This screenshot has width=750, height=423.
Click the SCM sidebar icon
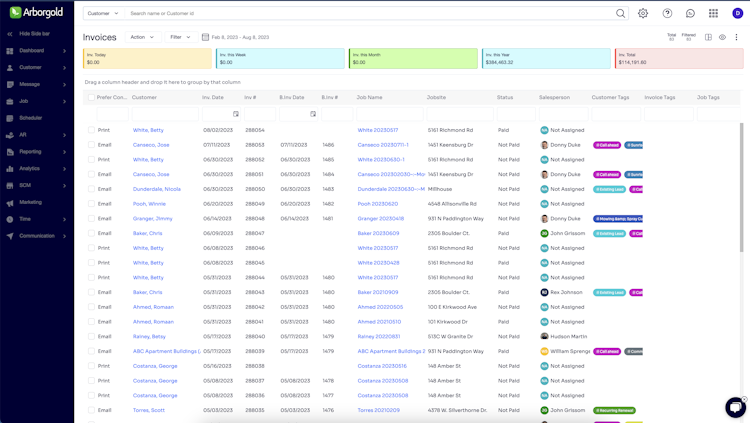point(10,186)
